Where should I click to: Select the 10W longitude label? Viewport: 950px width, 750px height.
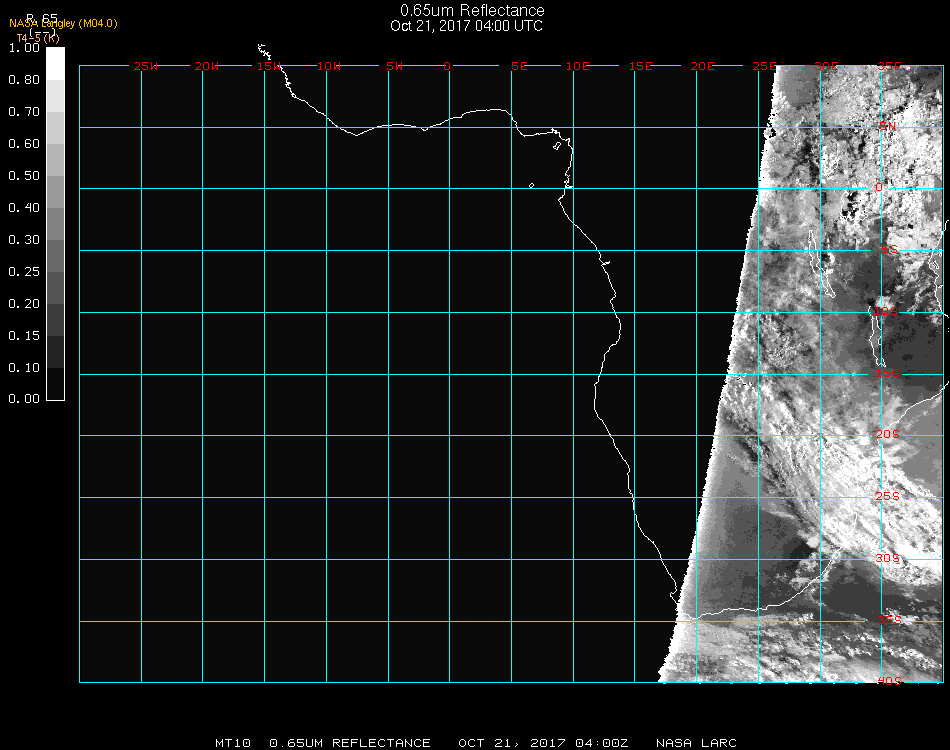329,66
